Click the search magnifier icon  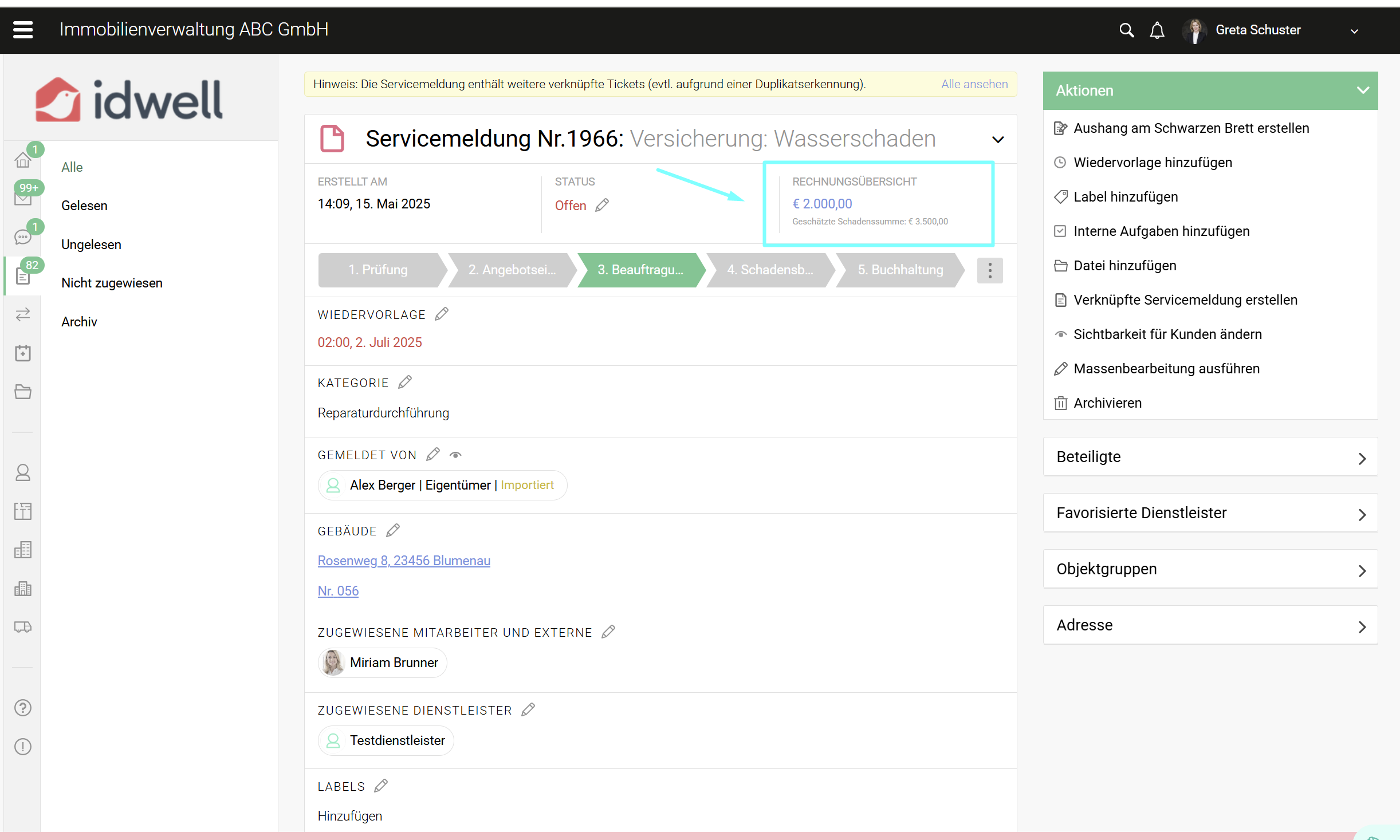pos(1126,30)
